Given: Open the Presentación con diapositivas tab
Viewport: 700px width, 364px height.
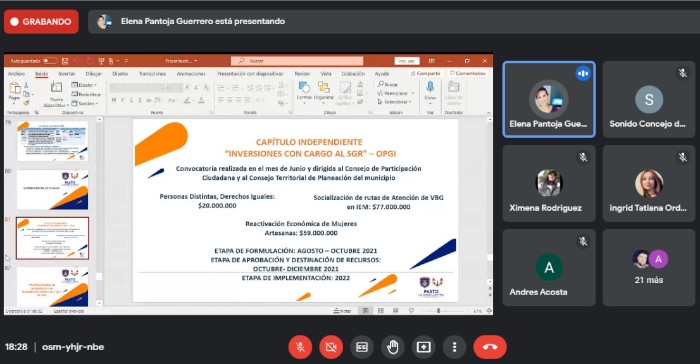Looking at the screenshot, I should pyautogui.click(x=250, y=74).
